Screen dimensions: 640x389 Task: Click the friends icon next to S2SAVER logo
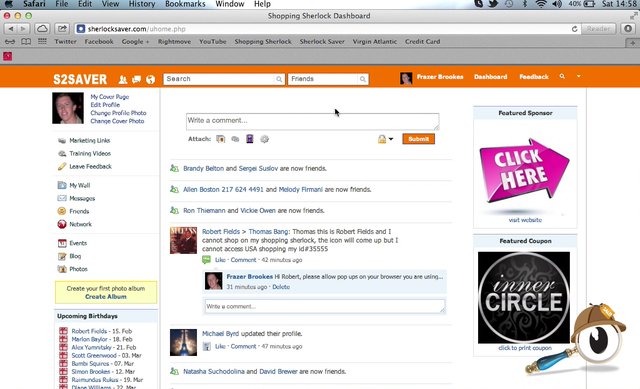click(x=122, y=79)
